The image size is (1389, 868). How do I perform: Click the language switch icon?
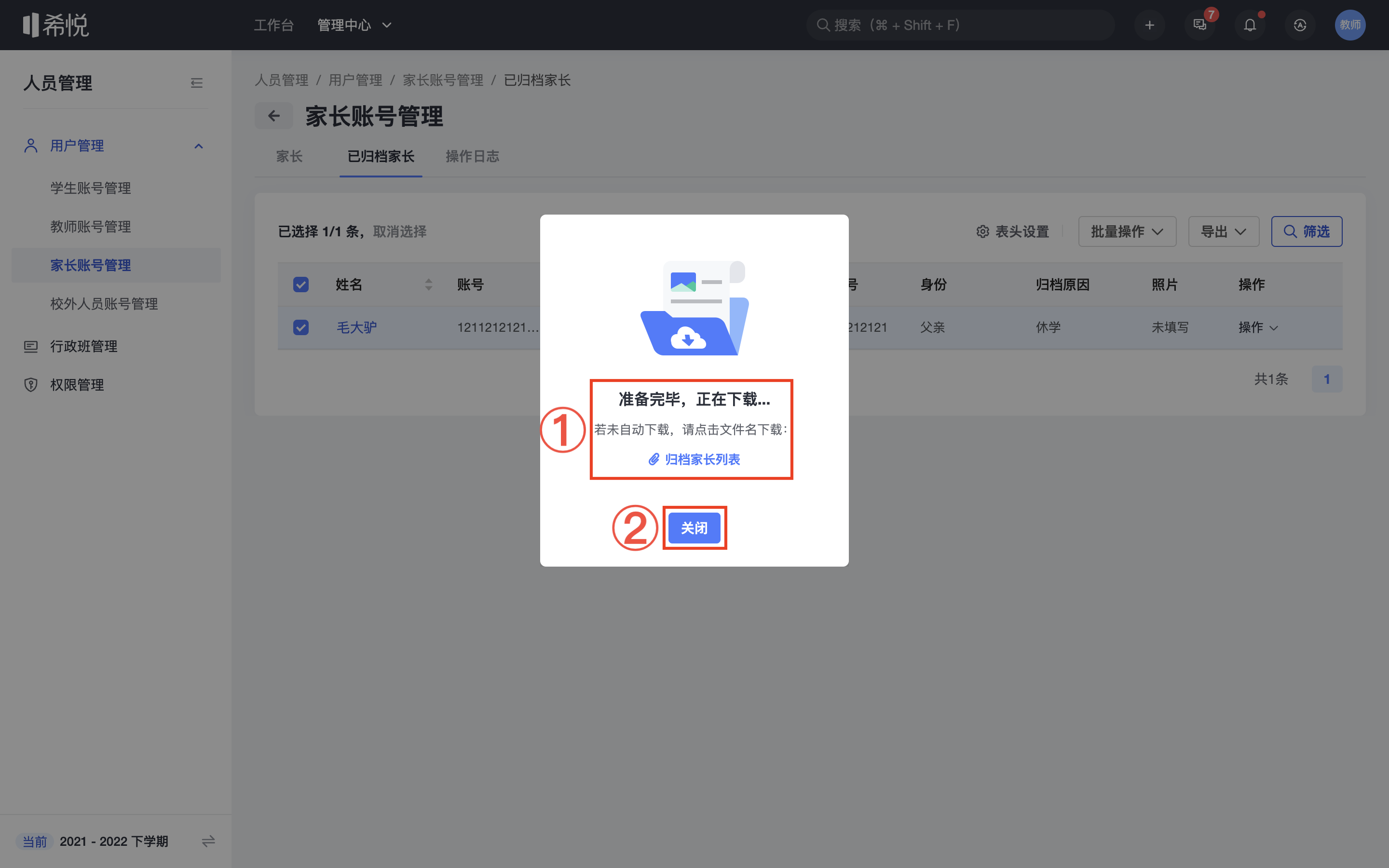(1300, 25)
